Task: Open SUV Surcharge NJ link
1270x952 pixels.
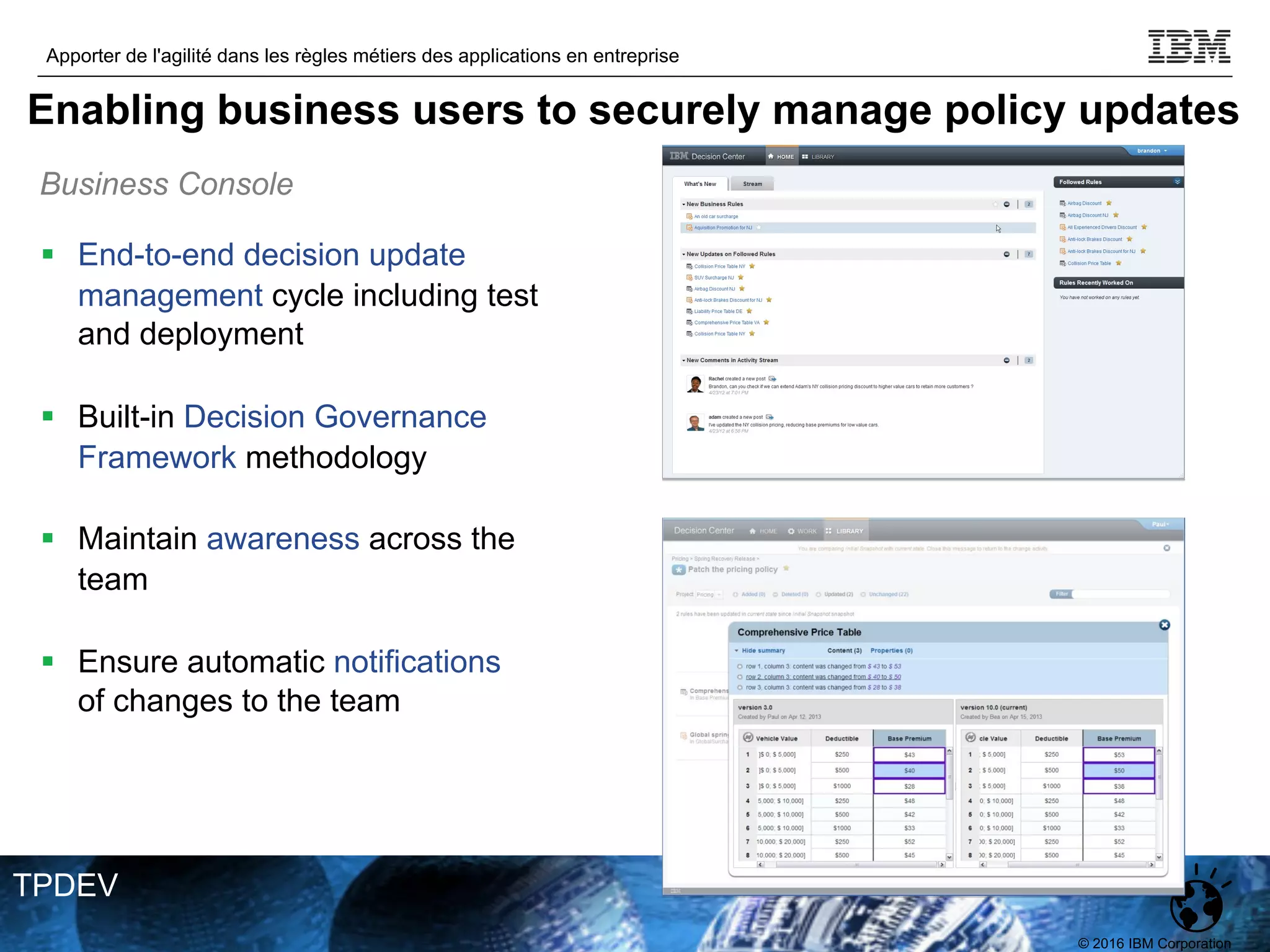Action: tap(714, 278)
